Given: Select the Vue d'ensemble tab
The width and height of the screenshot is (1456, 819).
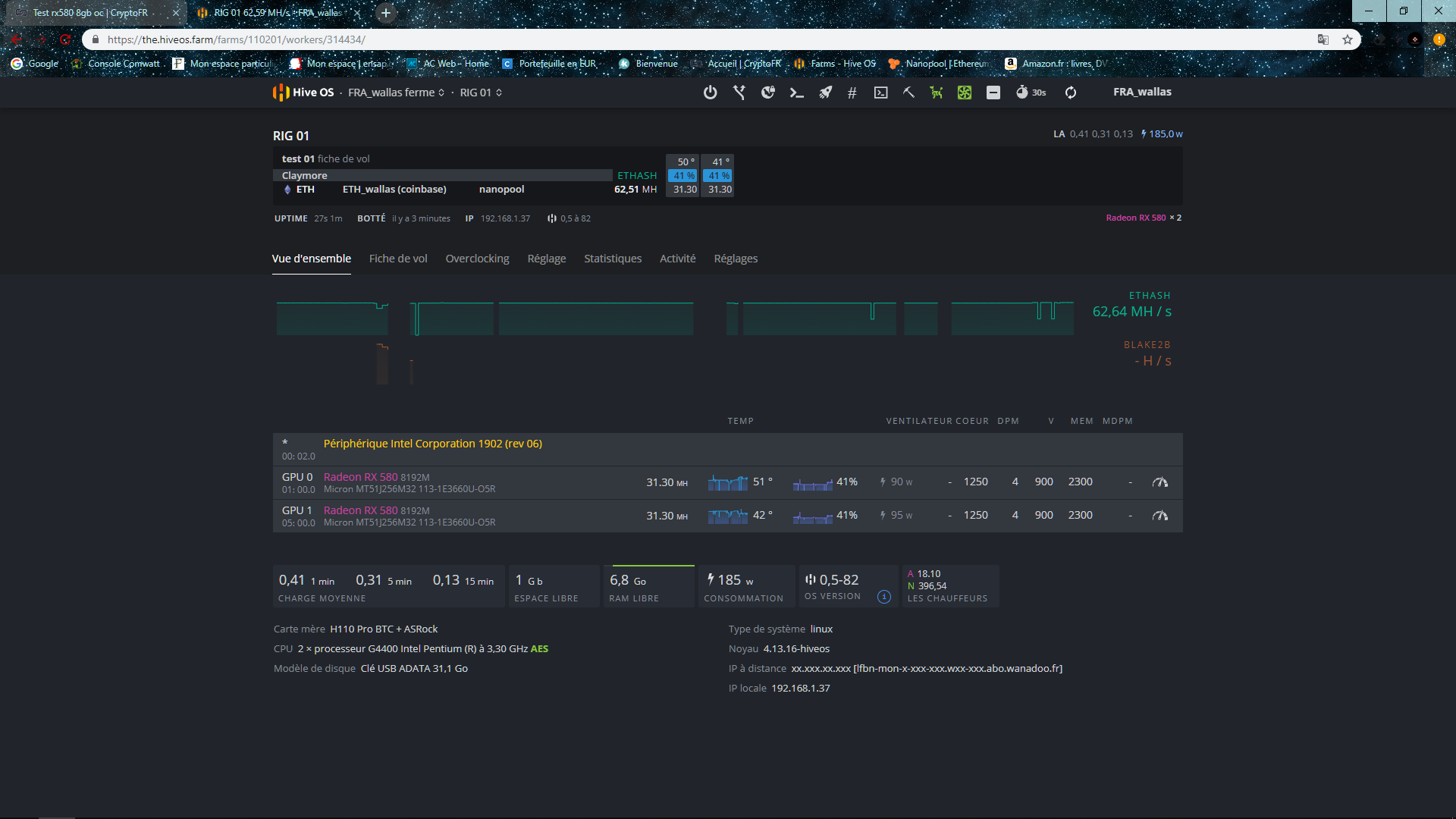Looking at the screenshot, I should click(x=312, y=259).
